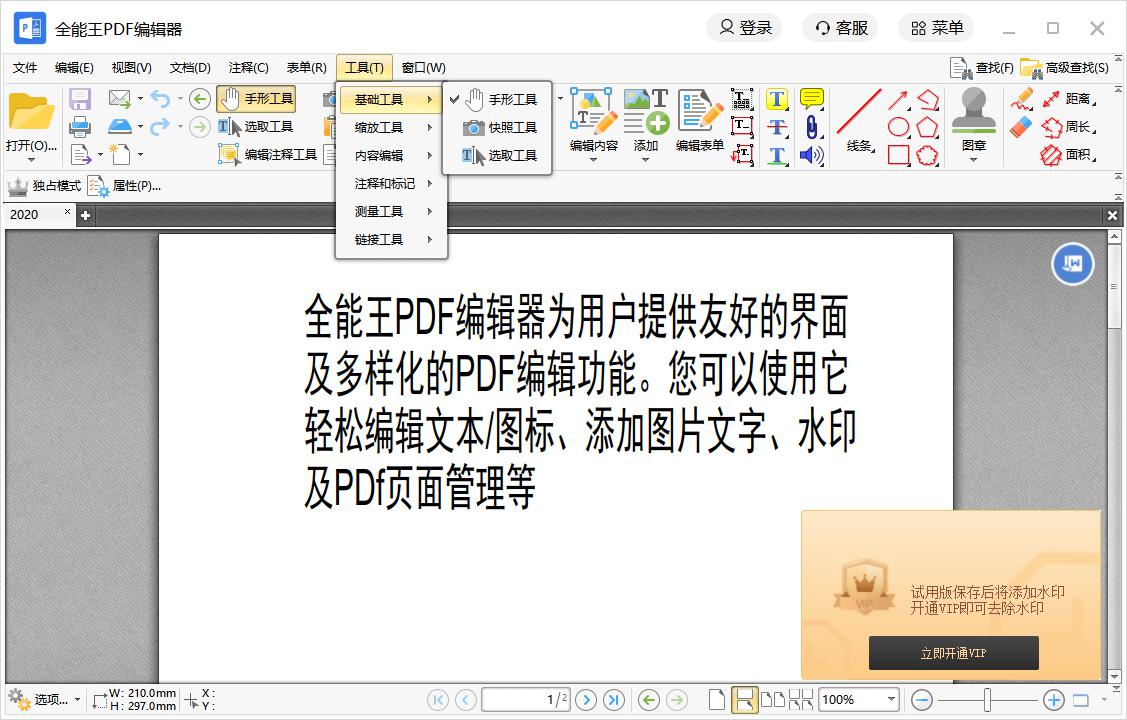
Task: Click the zoom slider handle
Action: 987,700
